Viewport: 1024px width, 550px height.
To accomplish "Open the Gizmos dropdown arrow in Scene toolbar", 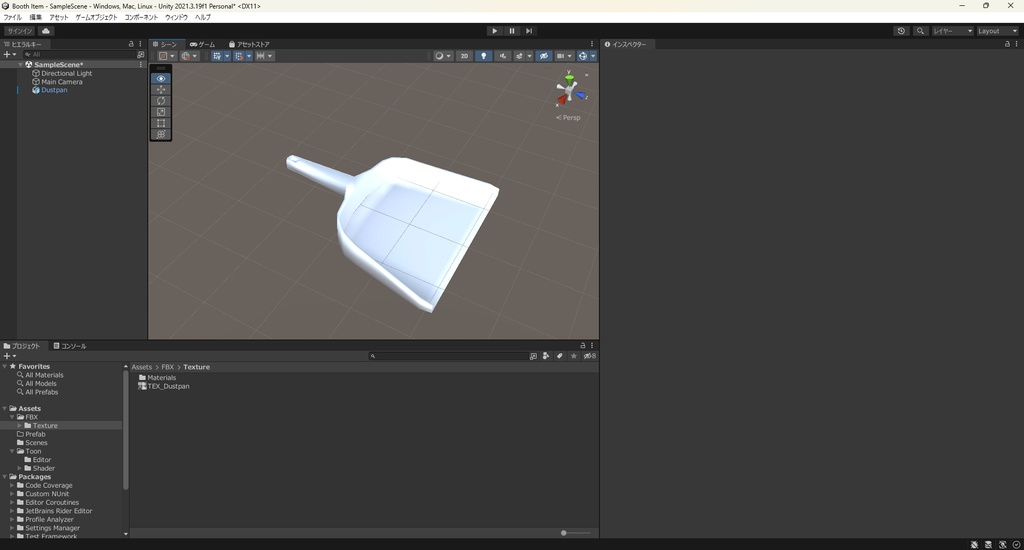I will [593, 56].
